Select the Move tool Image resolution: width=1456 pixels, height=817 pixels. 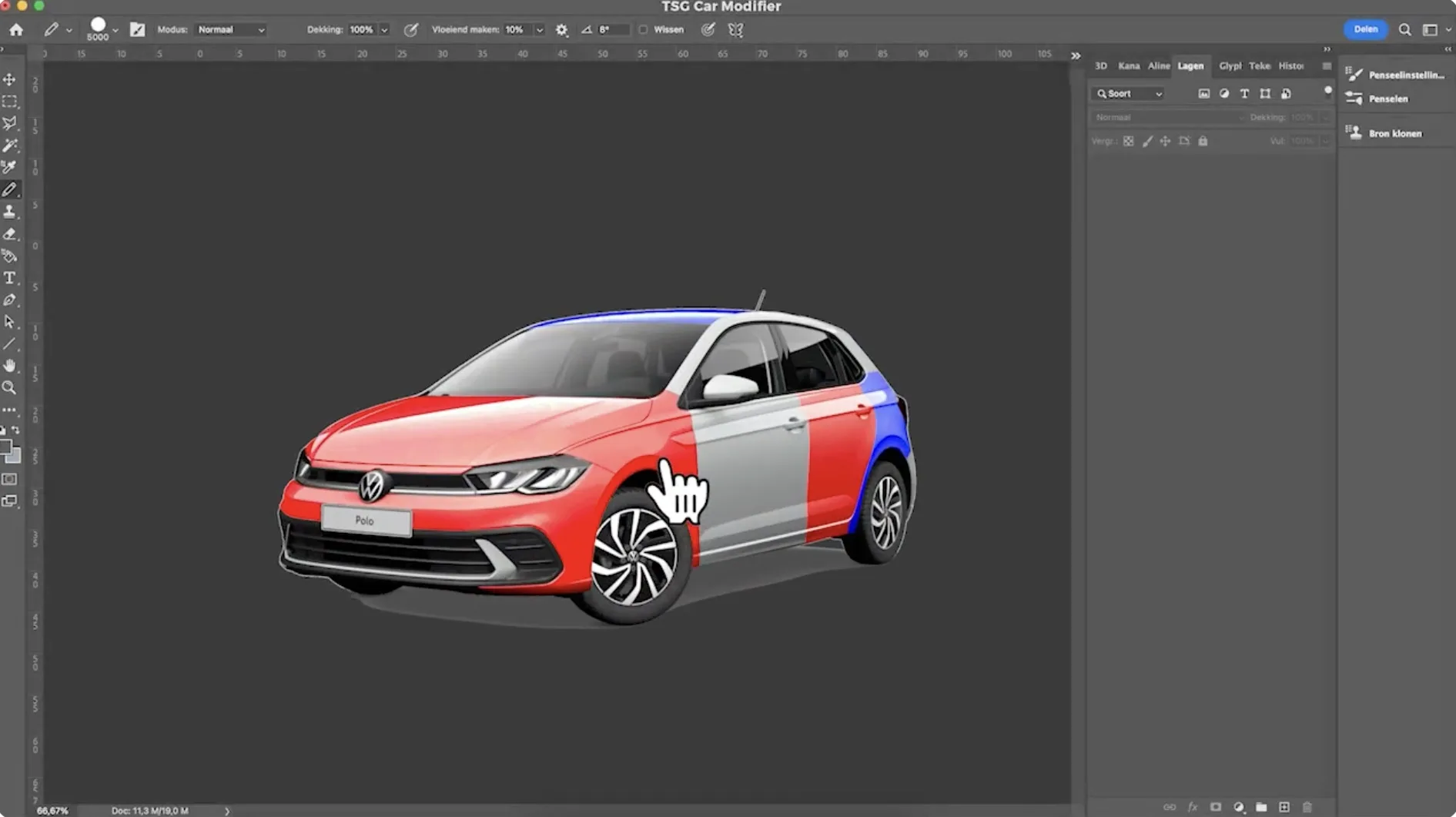(9, 79)
